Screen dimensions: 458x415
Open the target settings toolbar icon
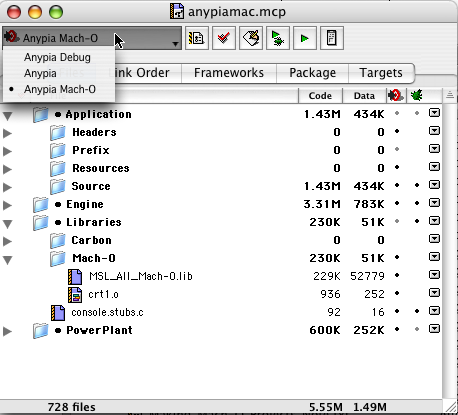pos(197,38)
